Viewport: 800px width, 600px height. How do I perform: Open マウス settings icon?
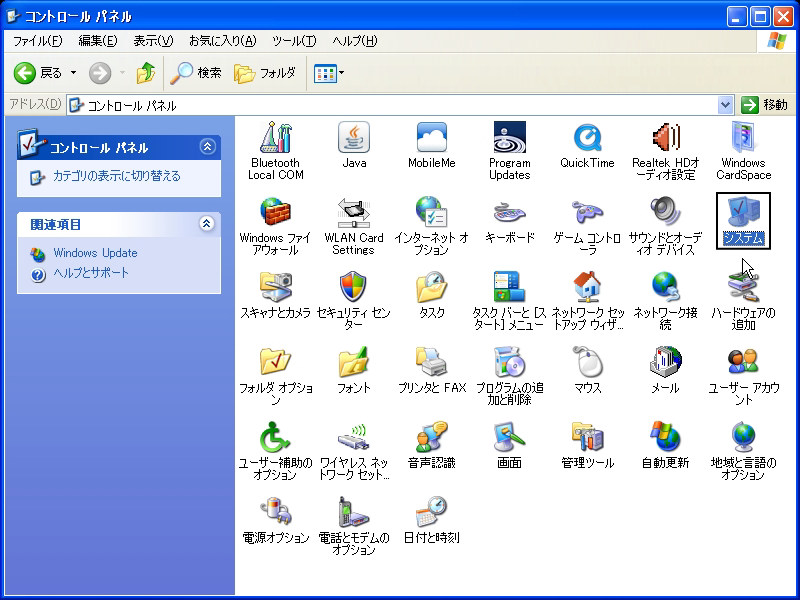pos(587,362)
